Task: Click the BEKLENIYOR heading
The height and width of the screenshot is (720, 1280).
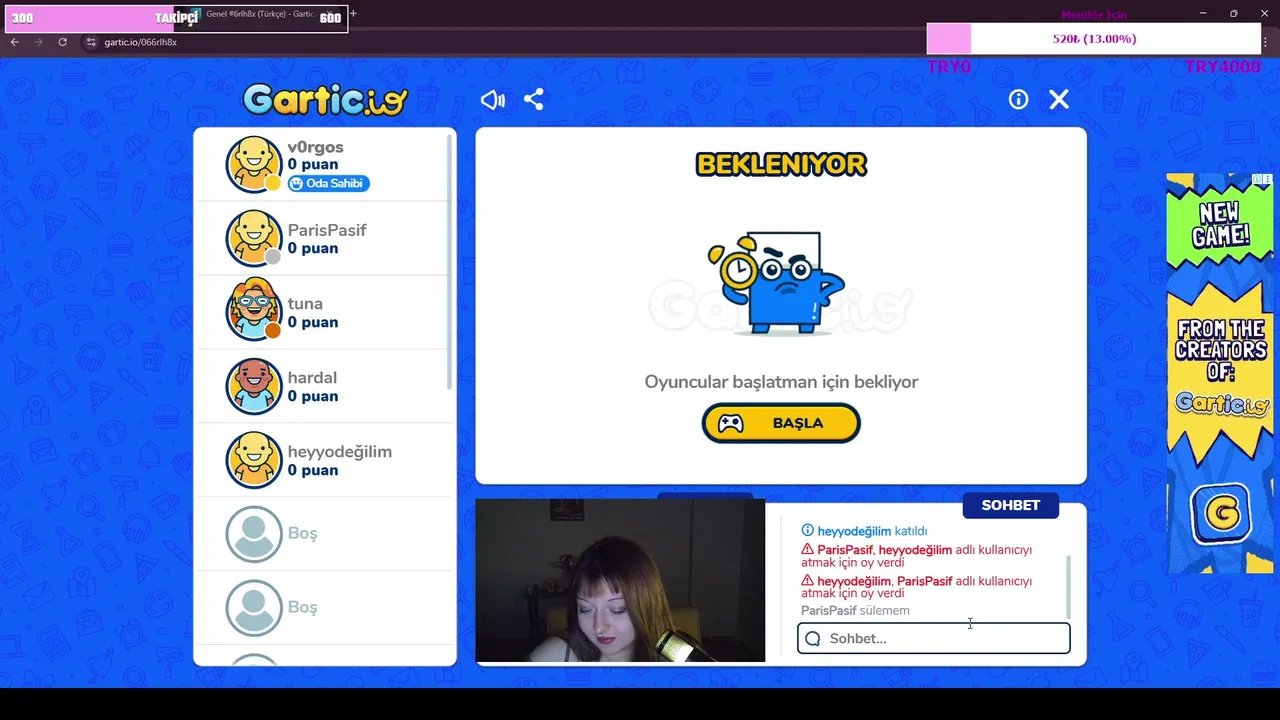Action: (781, 164)
